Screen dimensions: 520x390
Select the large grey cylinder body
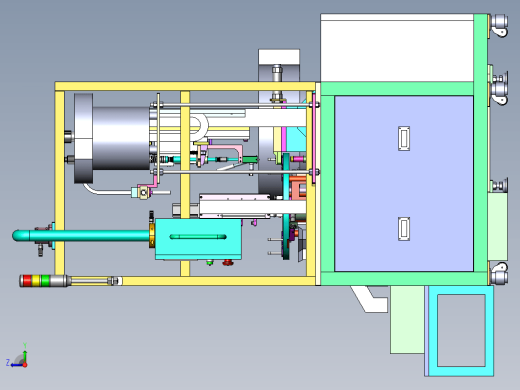point(121,138)
